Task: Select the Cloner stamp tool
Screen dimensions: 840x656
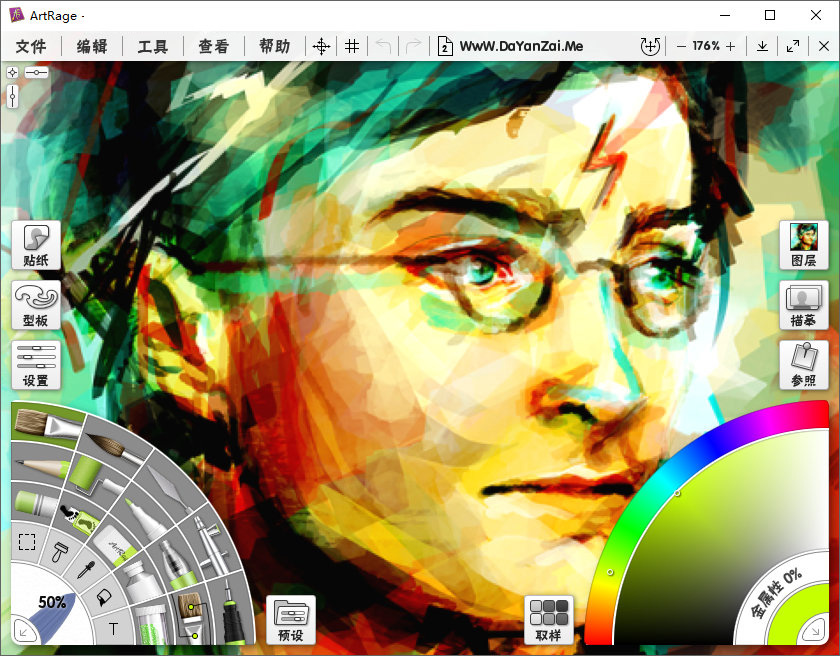Action: (60, 551)
